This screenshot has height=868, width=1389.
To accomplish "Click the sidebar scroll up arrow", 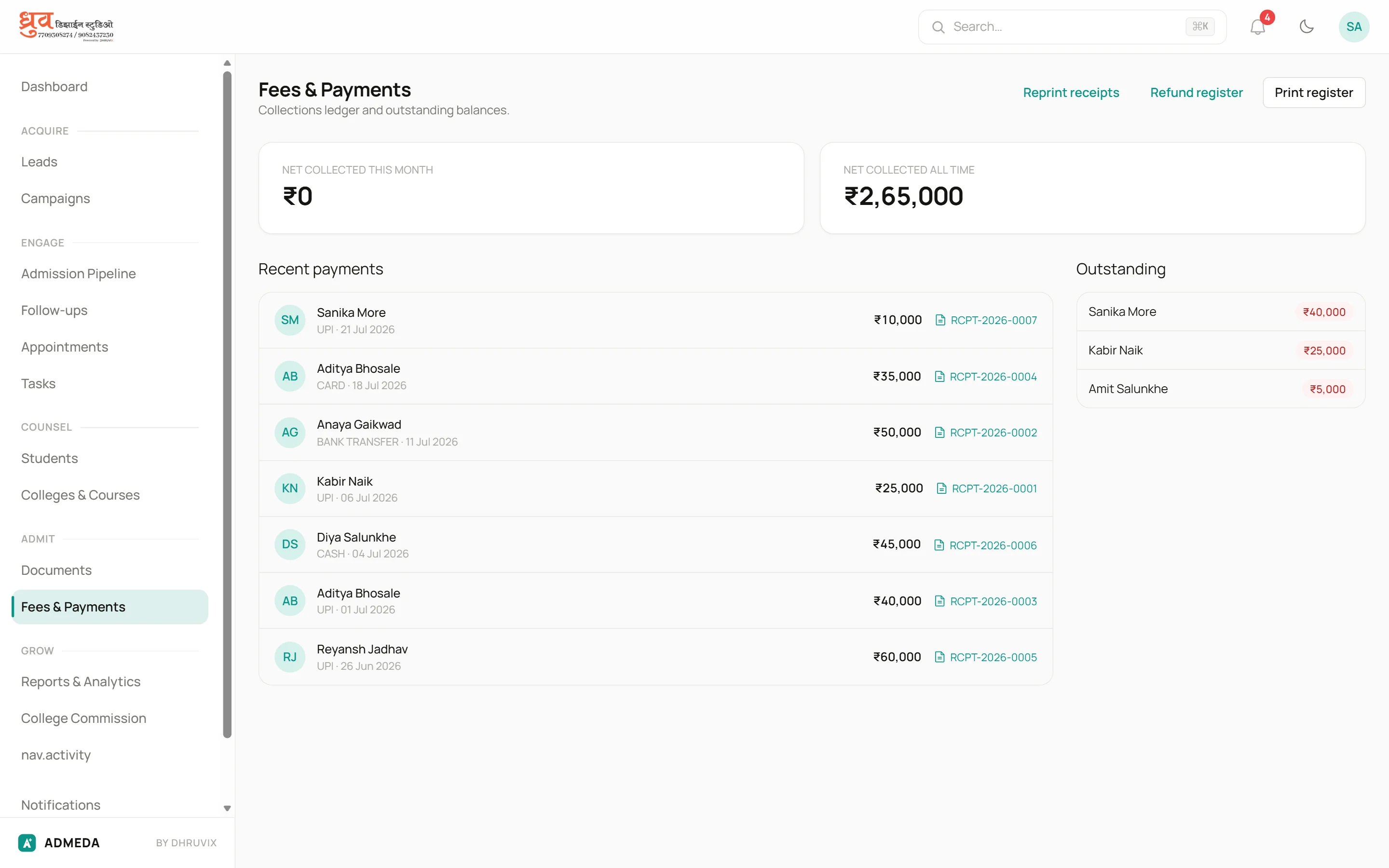I will [227, 63].
